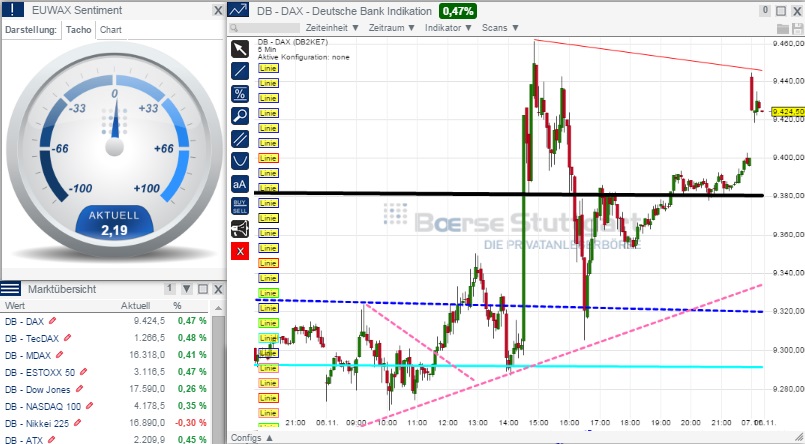Click the pencil icon beside DB - NASDAQ 100
Viewport: 805px width, 444px height.
click(89, 406)
